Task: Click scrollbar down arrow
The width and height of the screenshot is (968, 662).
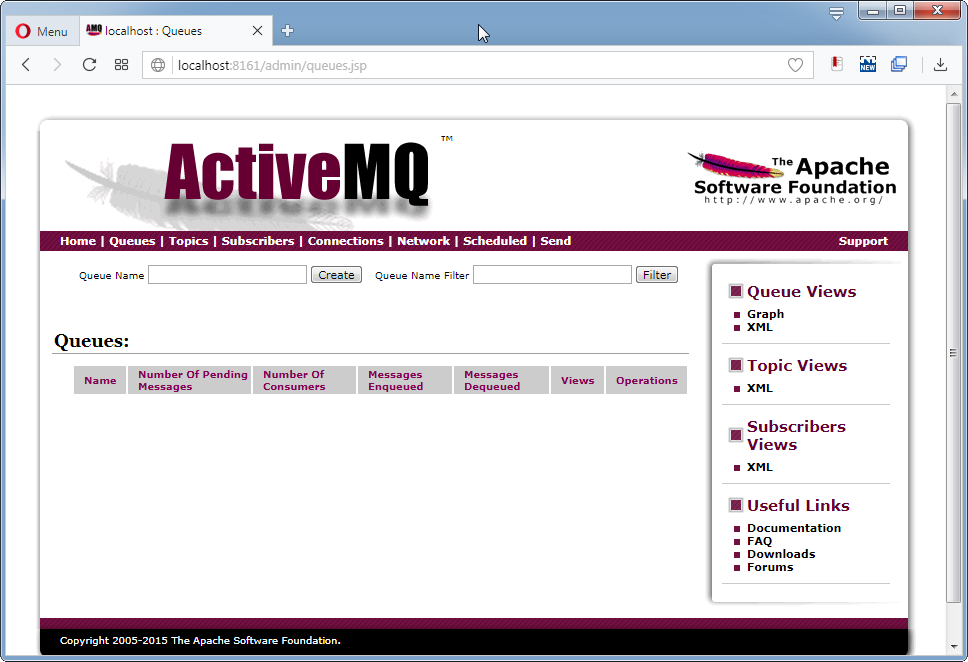Action: coord(954,647)
